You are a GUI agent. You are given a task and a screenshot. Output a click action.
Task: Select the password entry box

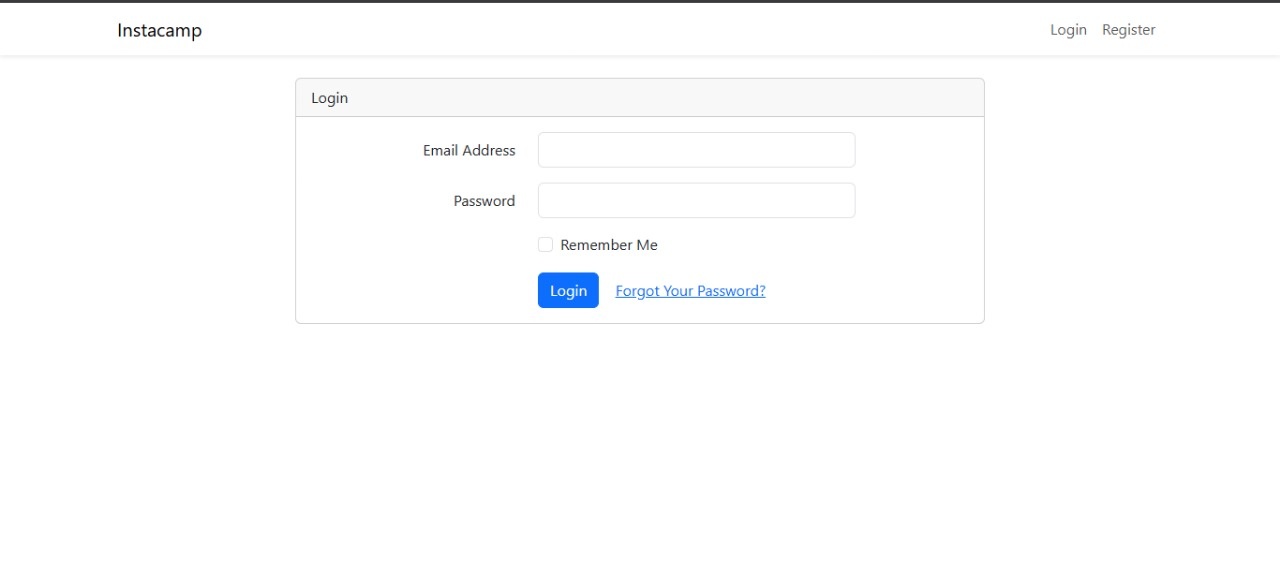(x=696, y=200)
